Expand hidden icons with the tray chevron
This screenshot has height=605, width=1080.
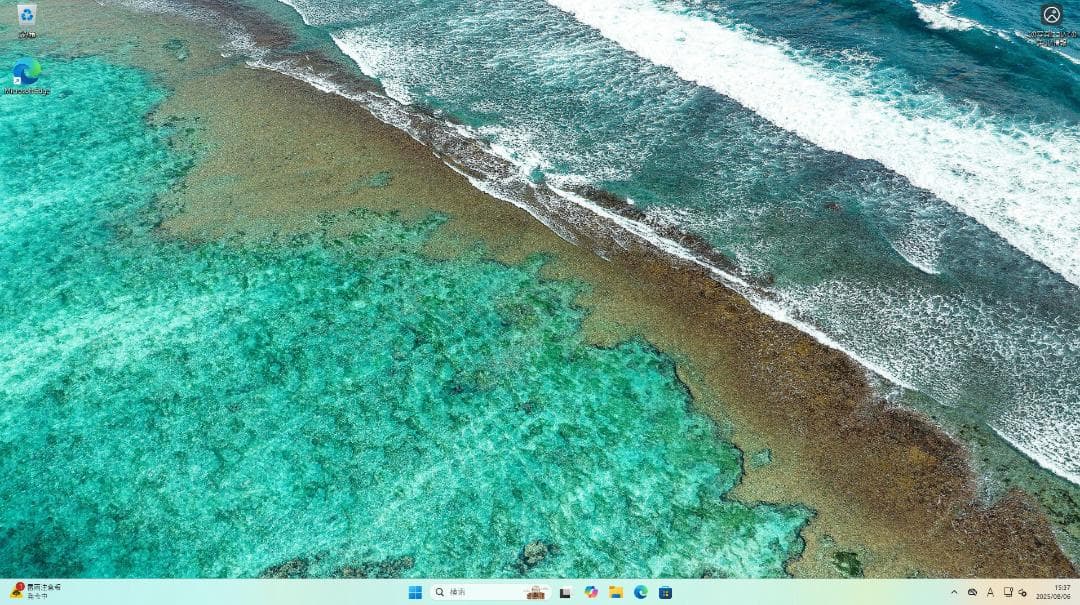955,591
